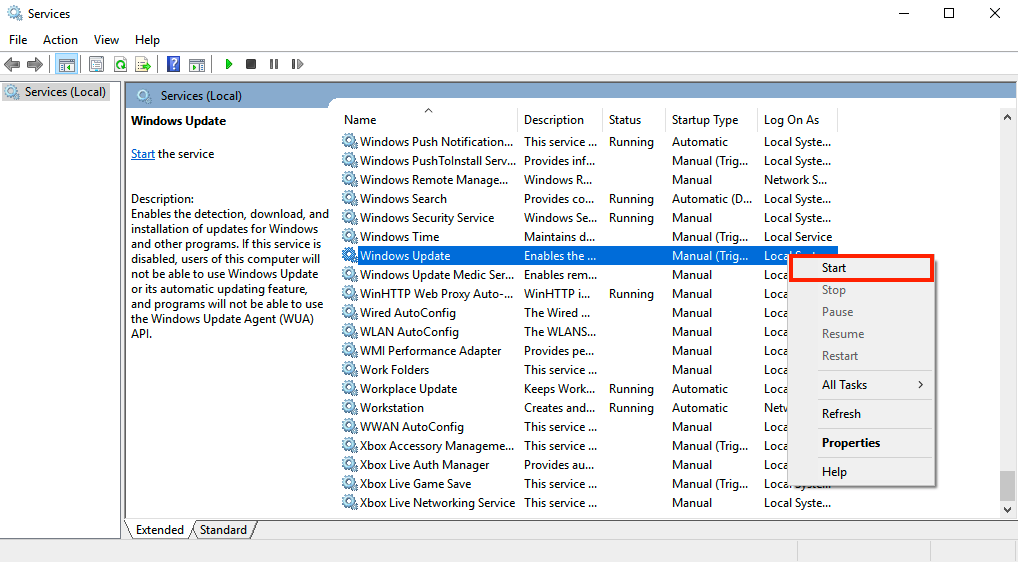The width and height of the screenshot is (1018, 562).
Task: Sort by the Name column header
Action: coord(429,120)
